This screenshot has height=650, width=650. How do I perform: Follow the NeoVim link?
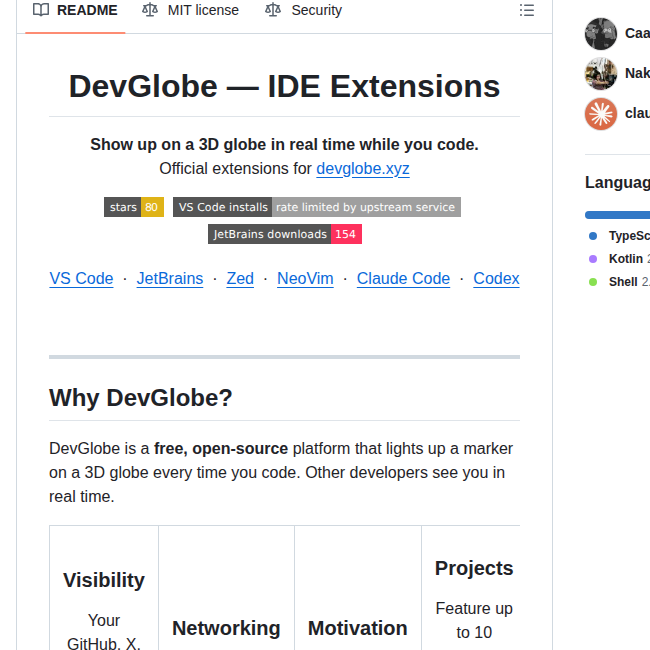pyautogui.click(x=305, y=279)
